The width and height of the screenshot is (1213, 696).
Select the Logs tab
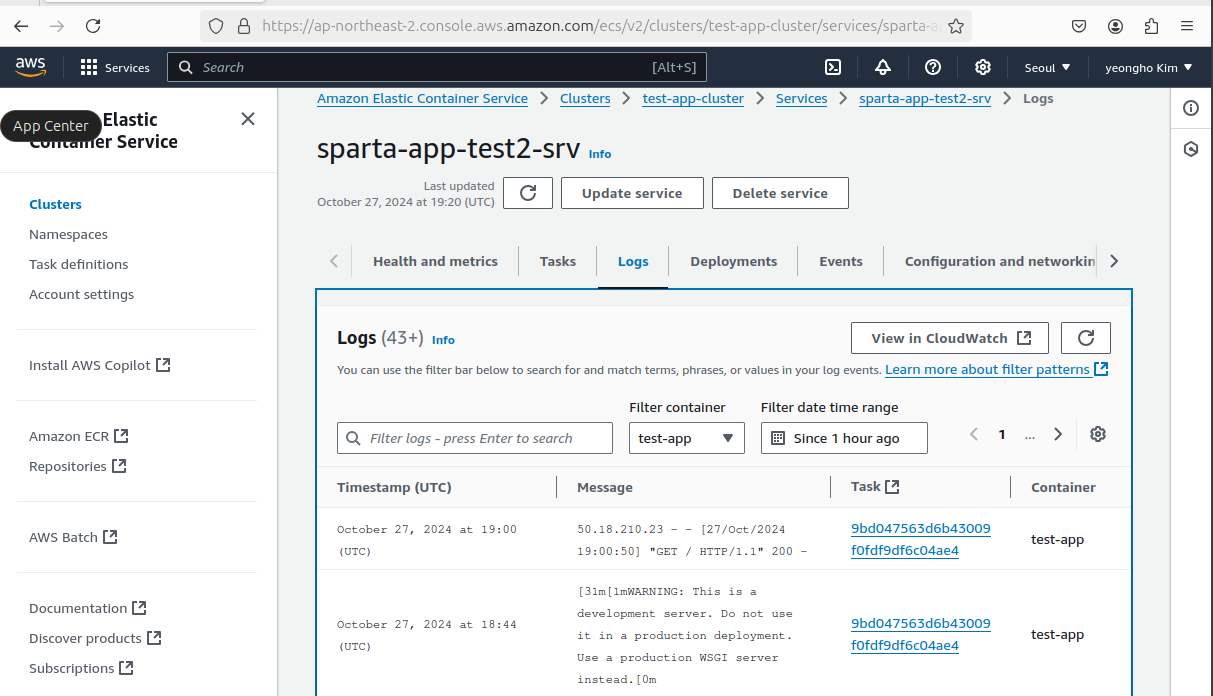point(633,261)
